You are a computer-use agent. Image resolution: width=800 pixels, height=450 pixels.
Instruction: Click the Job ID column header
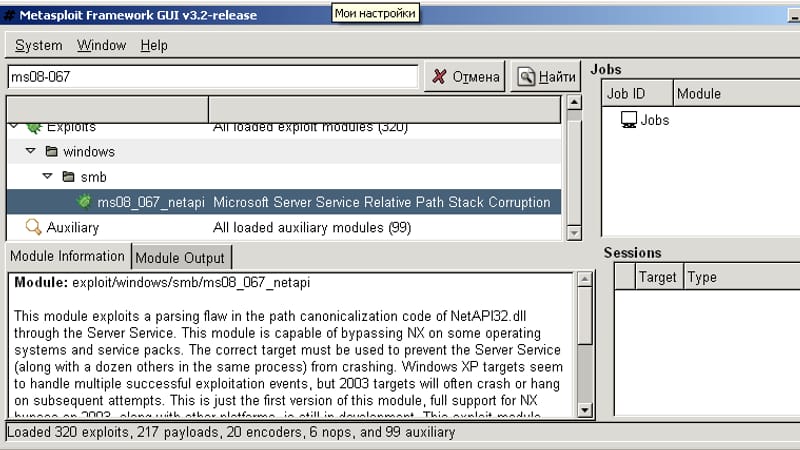point(637,93)
